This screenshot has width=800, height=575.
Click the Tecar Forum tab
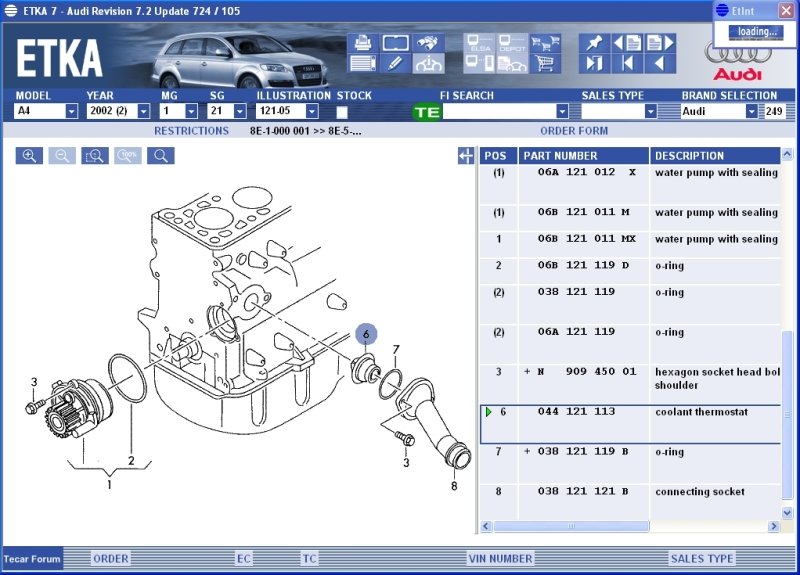pos(31,558)
